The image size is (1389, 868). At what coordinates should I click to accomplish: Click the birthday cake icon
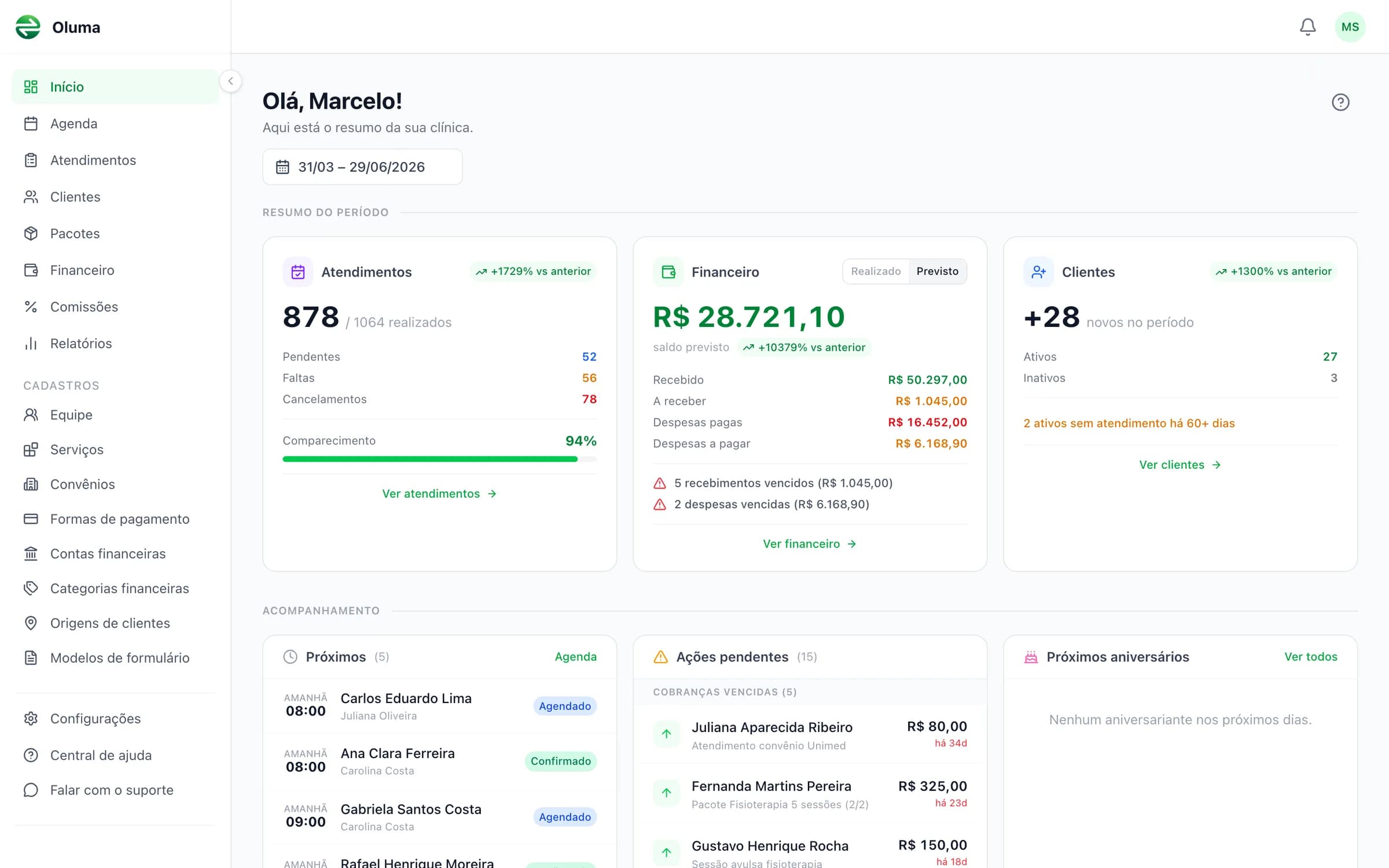point(1031,657)
